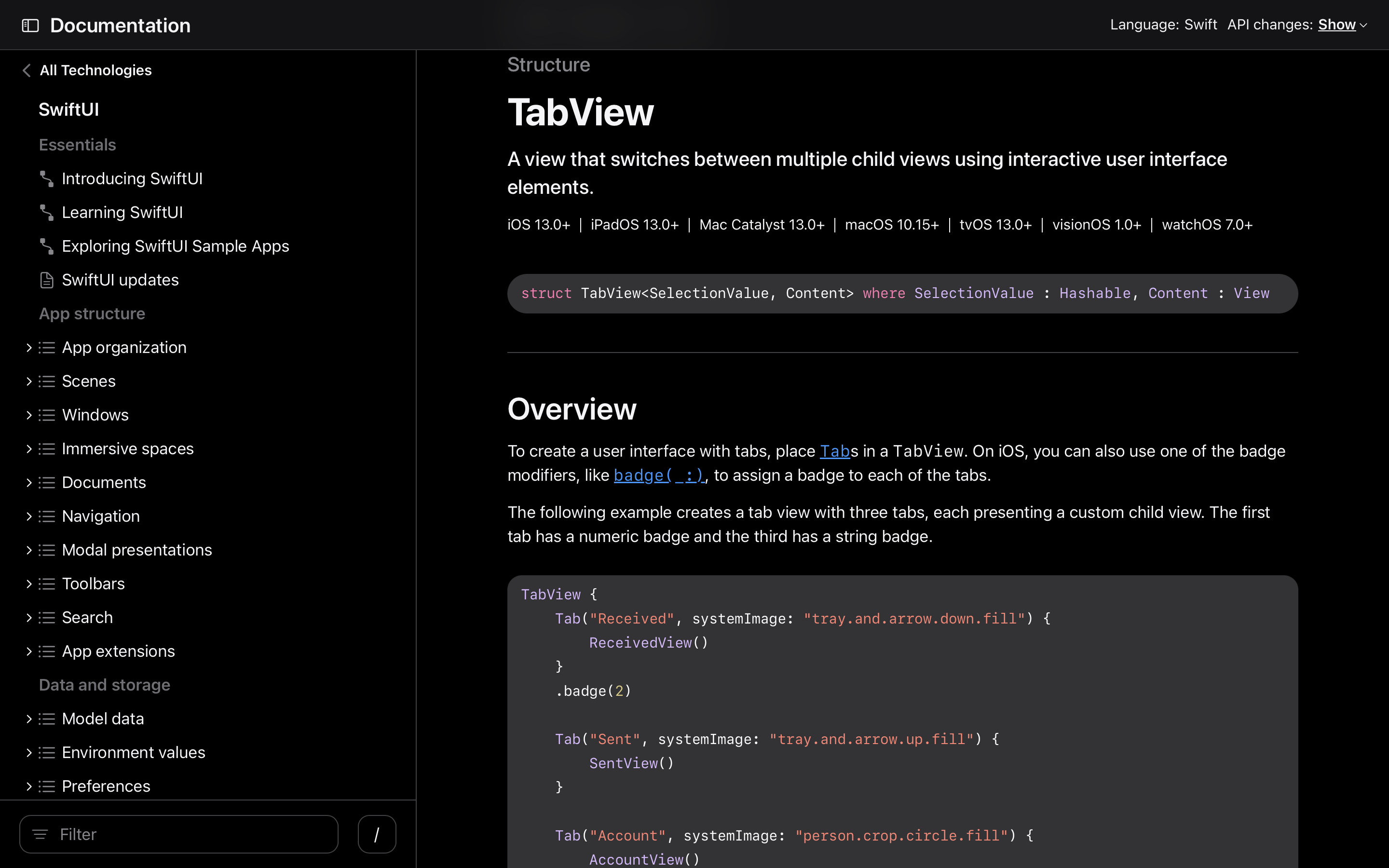Click the SwiftUI updates document icon
Screen dimensions: 1389x868
[x=46, y=280]
